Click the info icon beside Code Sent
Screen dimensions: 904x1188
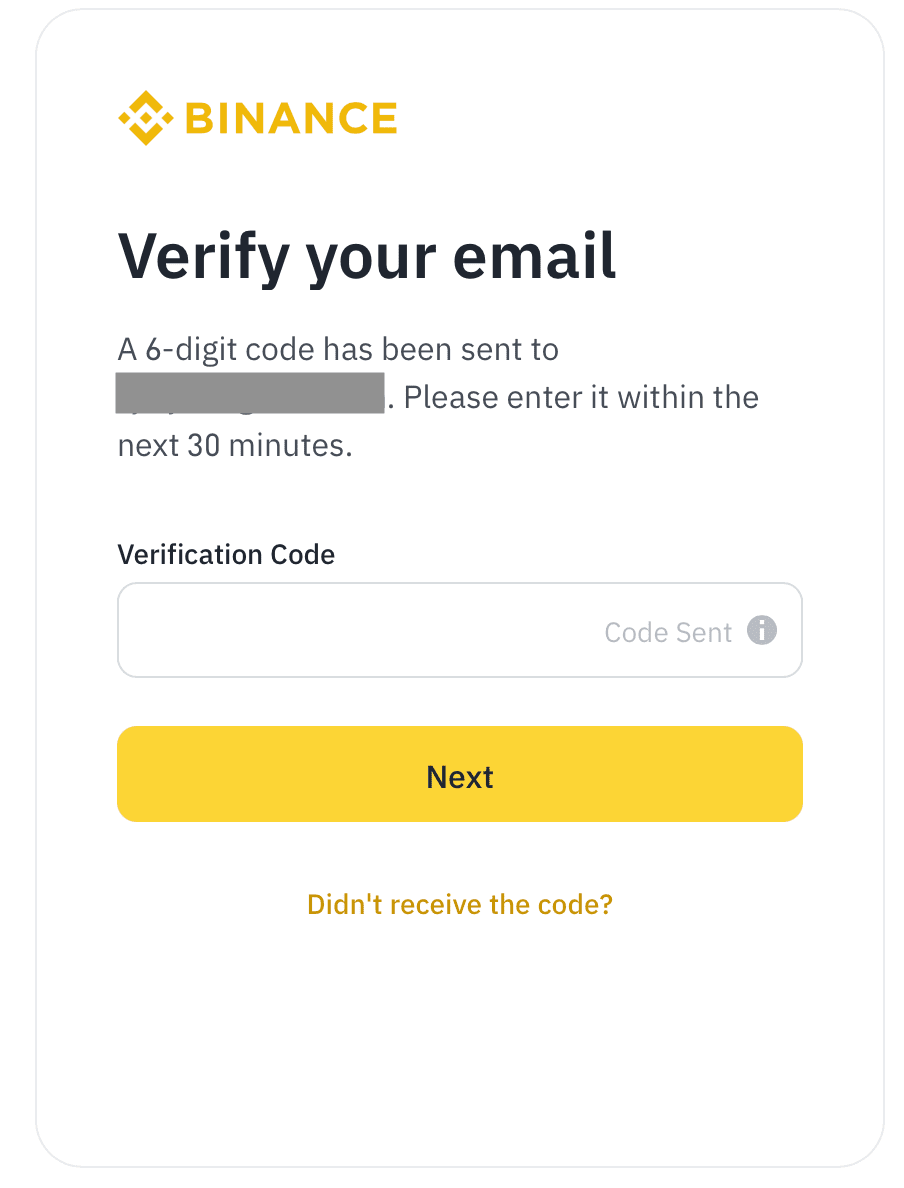pos(762,630)
